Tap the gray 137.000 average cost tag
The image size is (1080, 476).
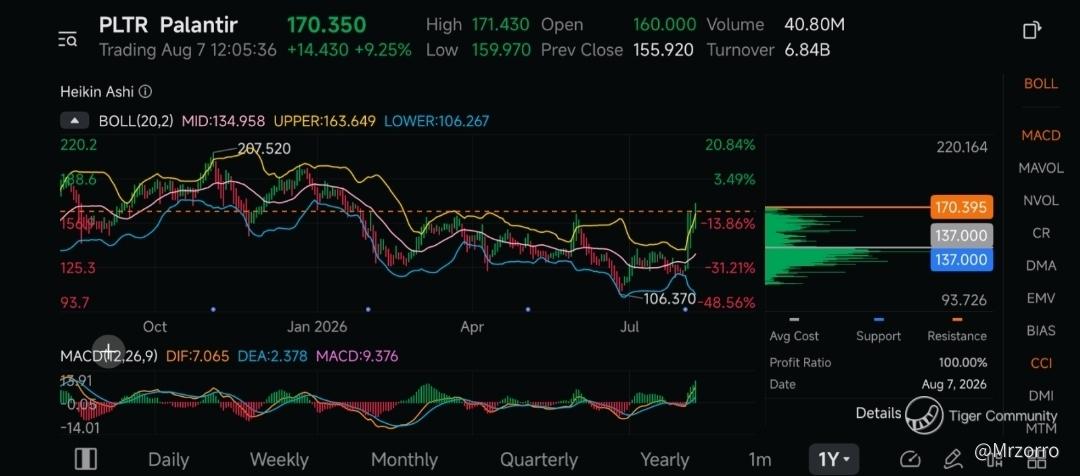pyautogui.click(x=961, y=236)
